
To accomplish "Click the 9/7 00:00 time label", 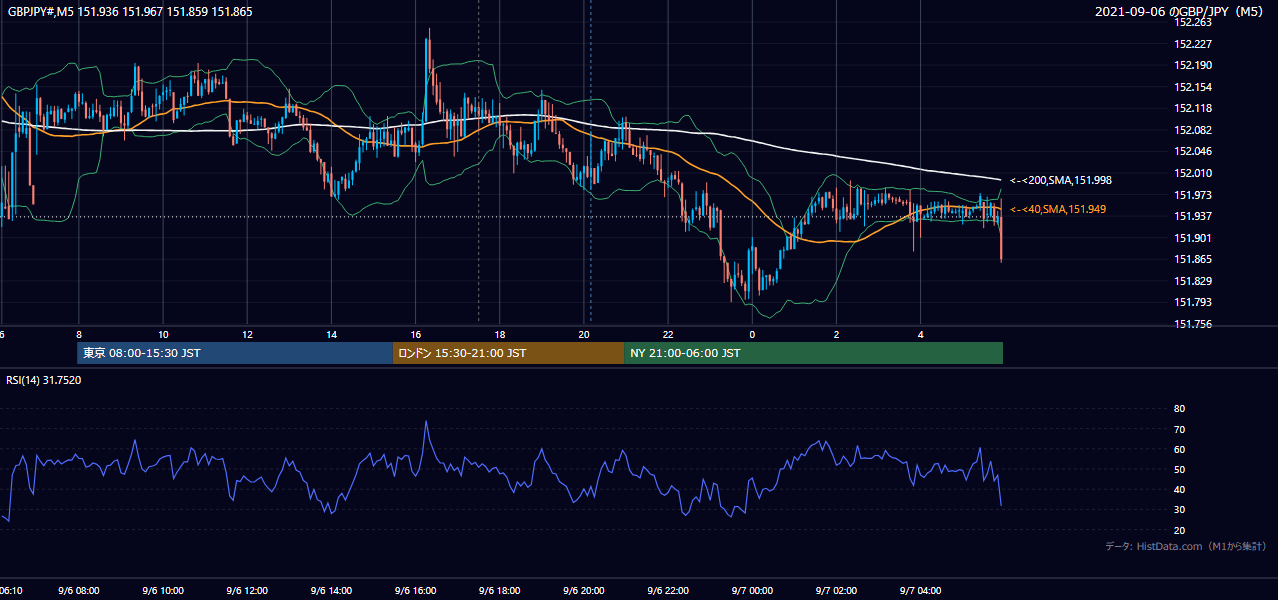I will [752, 591].
